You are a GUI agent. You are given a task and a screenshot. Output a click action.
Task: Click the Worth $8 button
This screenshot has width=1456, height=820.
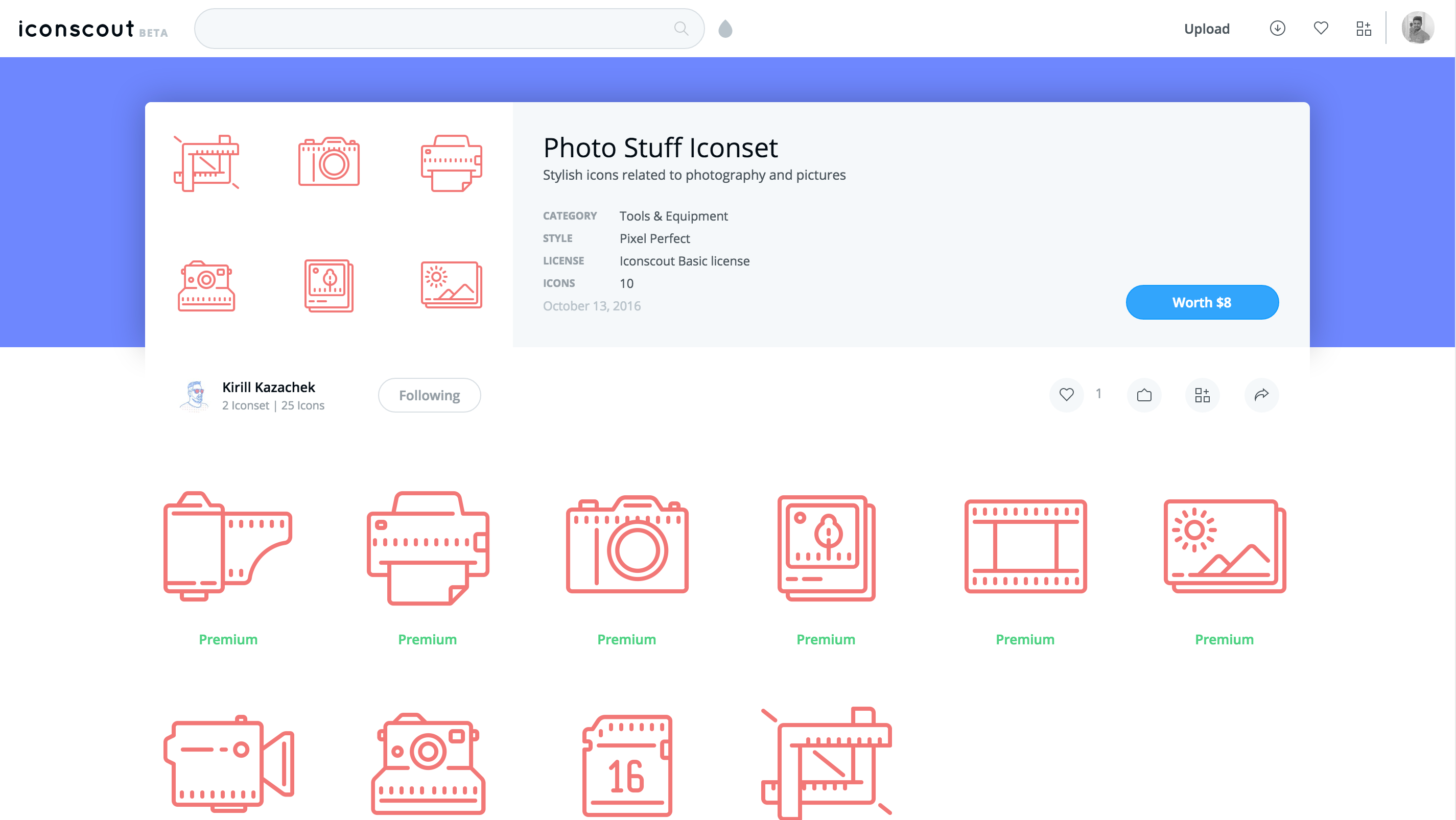(x=1202, y=302)
